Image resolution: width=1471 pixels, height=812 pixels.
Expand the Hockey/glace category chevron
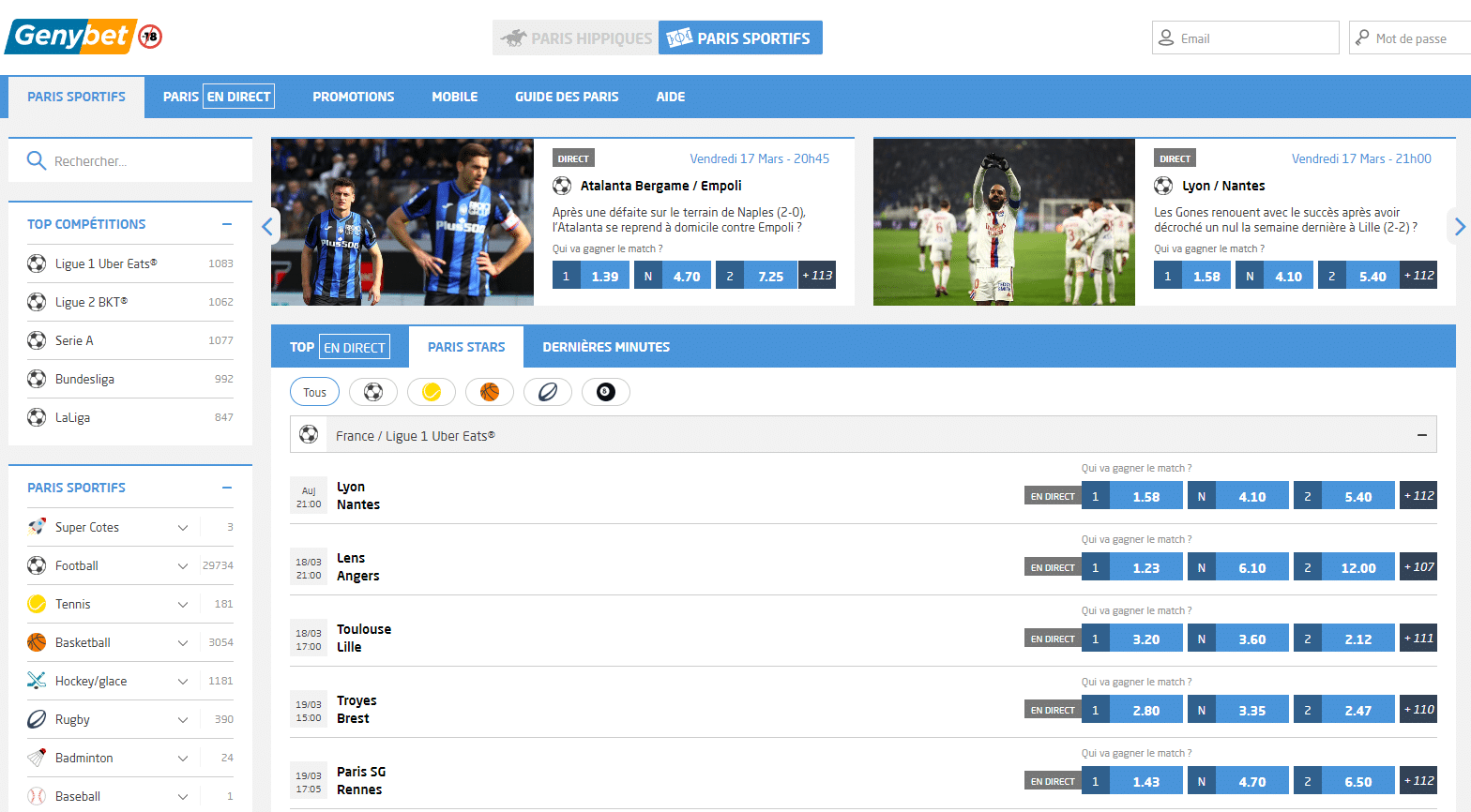click(x=183, y=681)
